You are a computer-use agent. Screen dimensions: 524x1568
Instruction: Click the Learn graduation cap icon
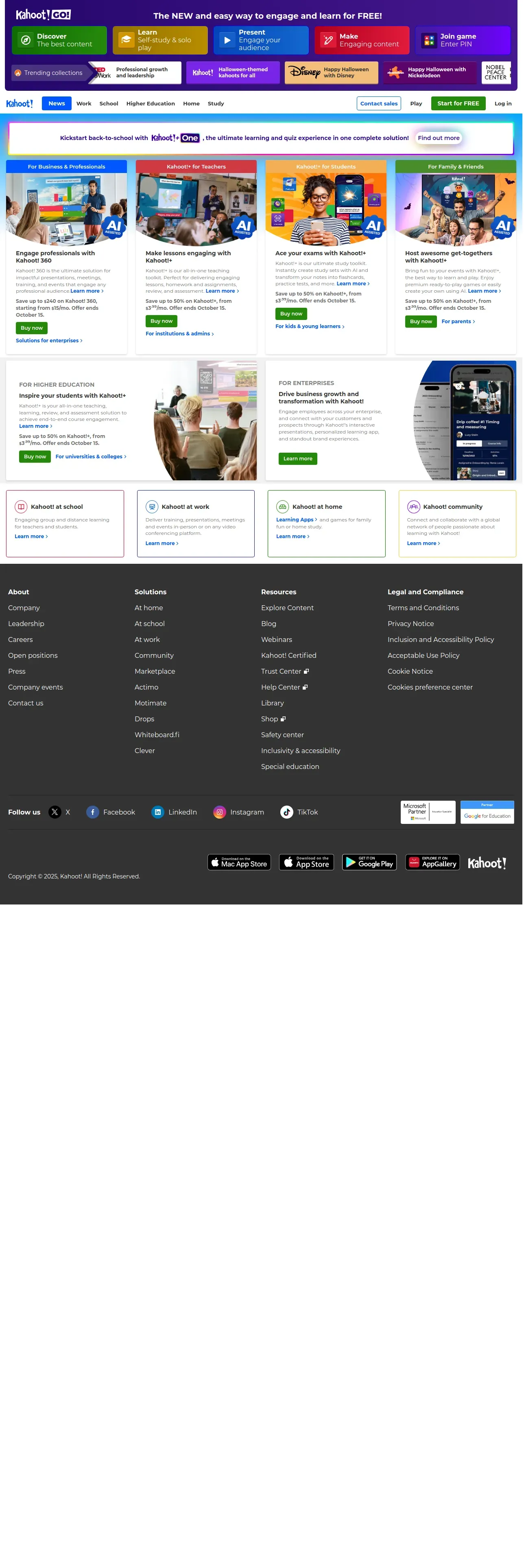[x=127, y=40]
